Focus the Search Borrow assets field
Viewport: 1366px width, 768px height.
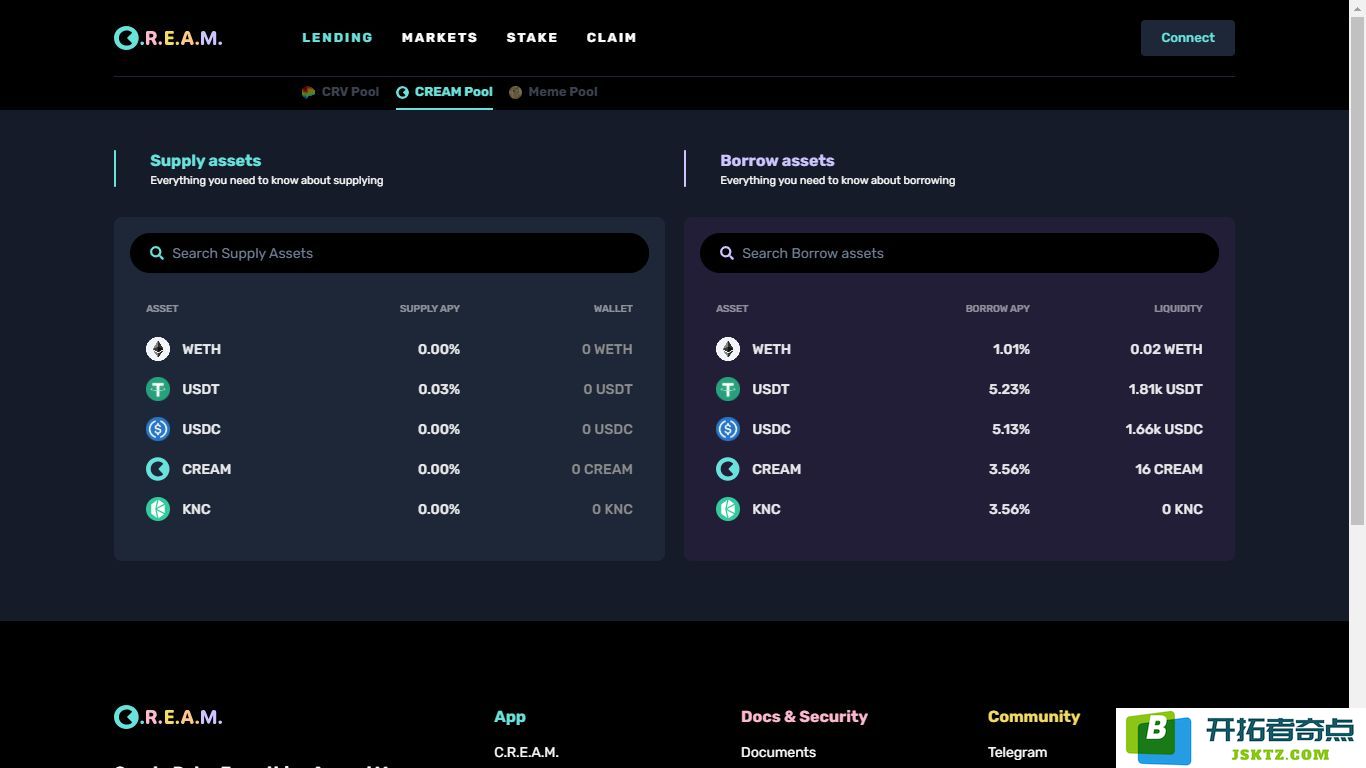click(x=959, y=253)
